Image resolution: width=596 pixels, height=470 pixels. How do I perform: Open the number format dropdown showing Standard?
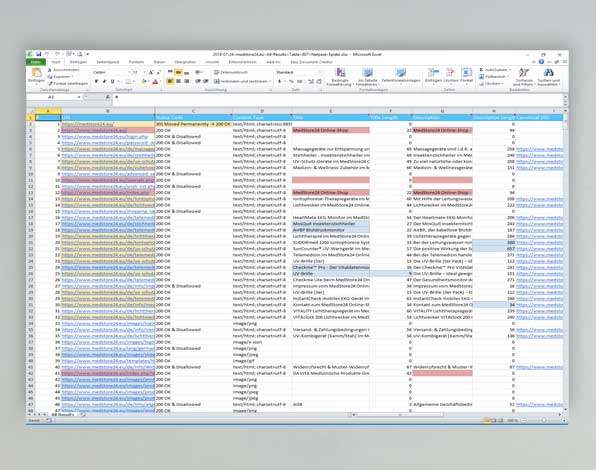click(299, 72)
